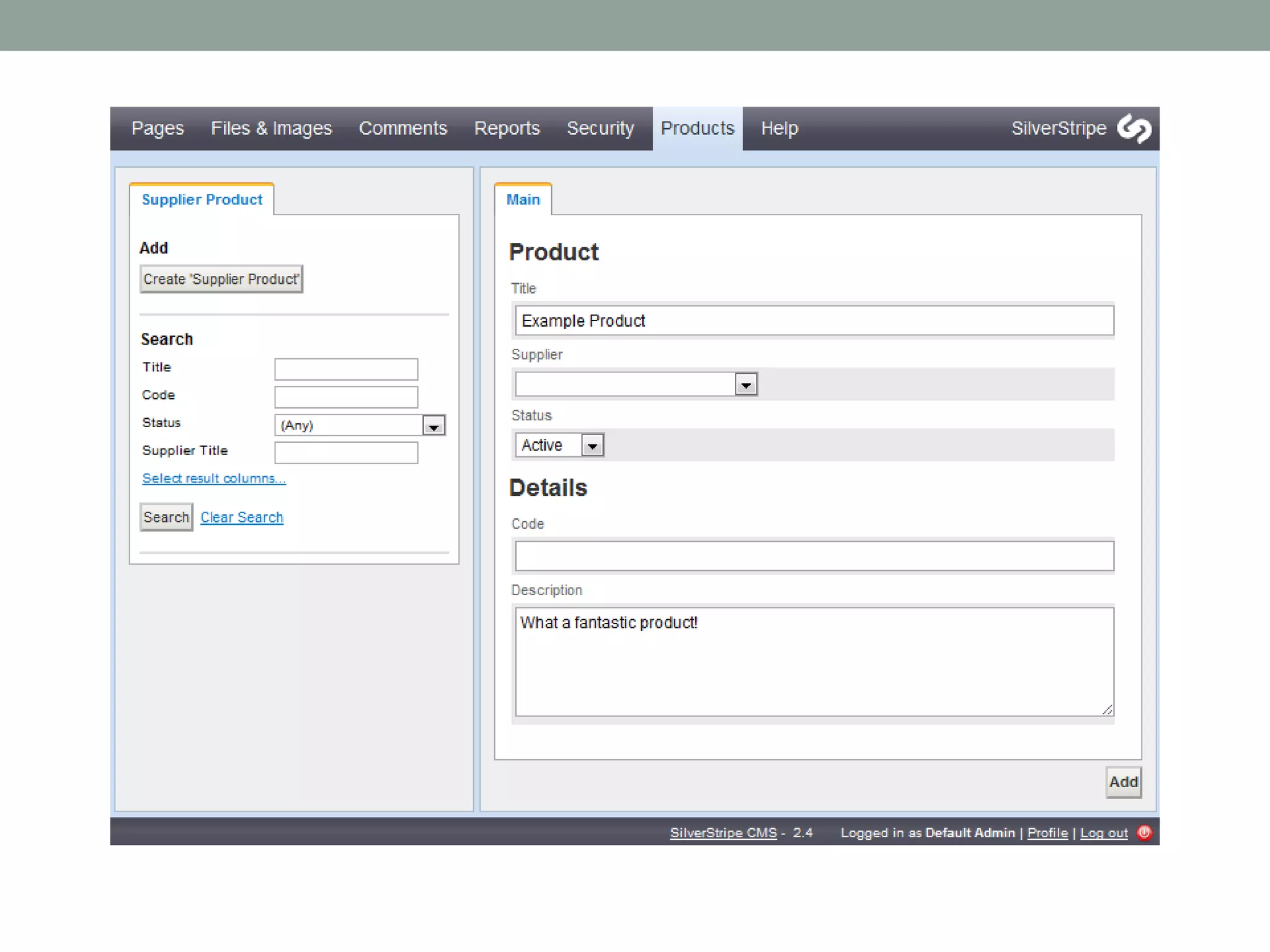Click the SilverStripe CMS footer link
The width and height of the screenshot is (1270, 952).
[722, 833]
